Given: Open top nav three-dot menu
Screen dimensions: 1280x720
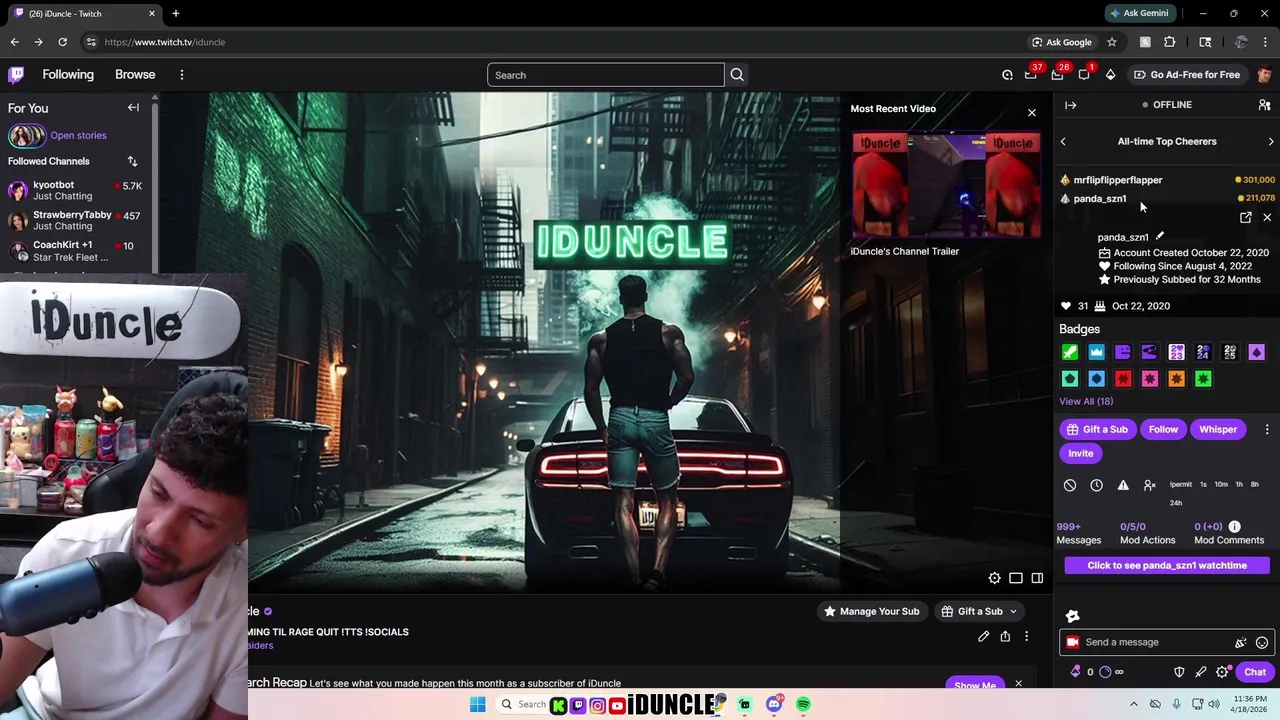Looking at the screenshot, I should pos(181,75).
